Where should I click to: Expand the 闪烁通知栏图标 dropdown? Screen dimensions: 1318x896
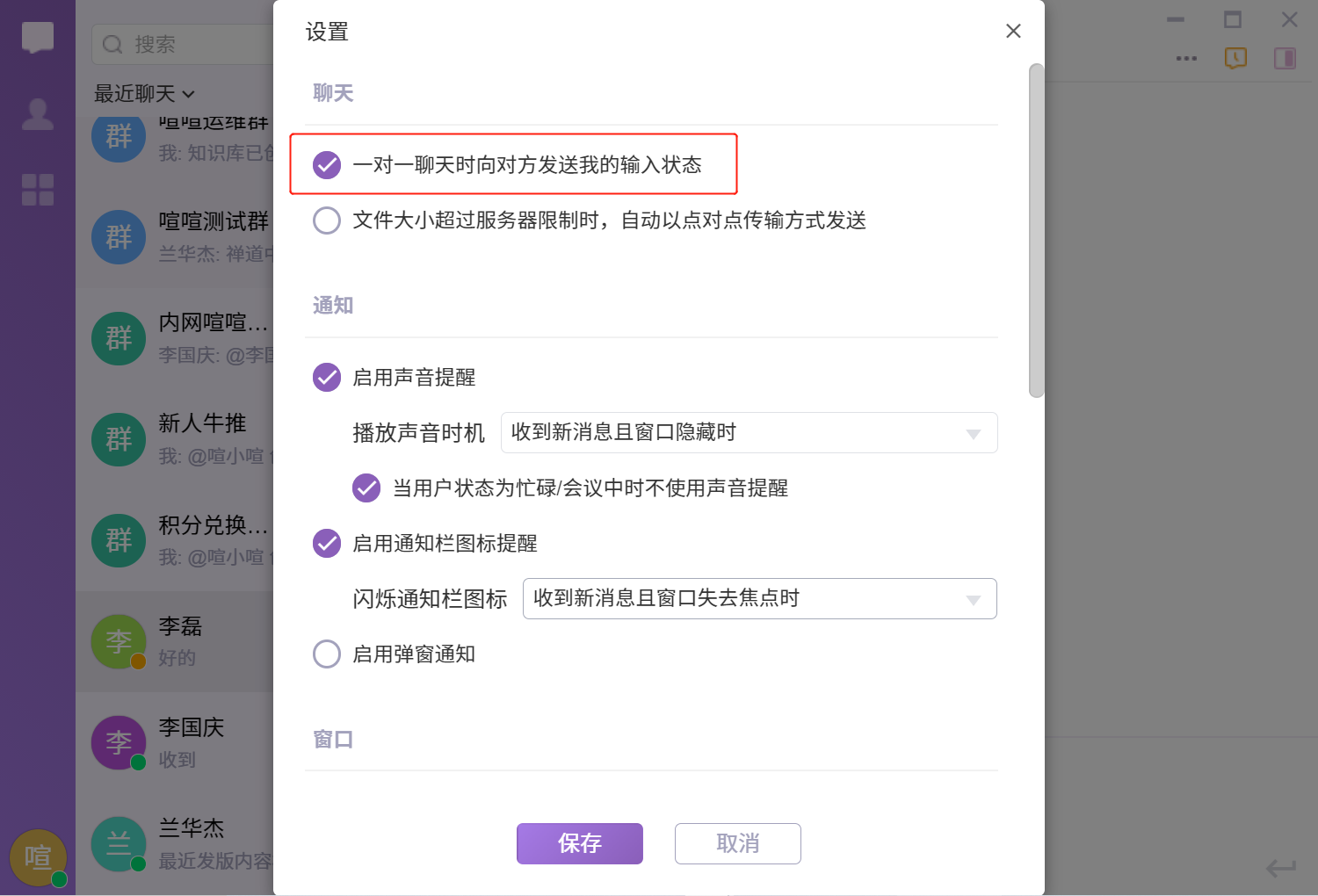[x=759, y=598]
